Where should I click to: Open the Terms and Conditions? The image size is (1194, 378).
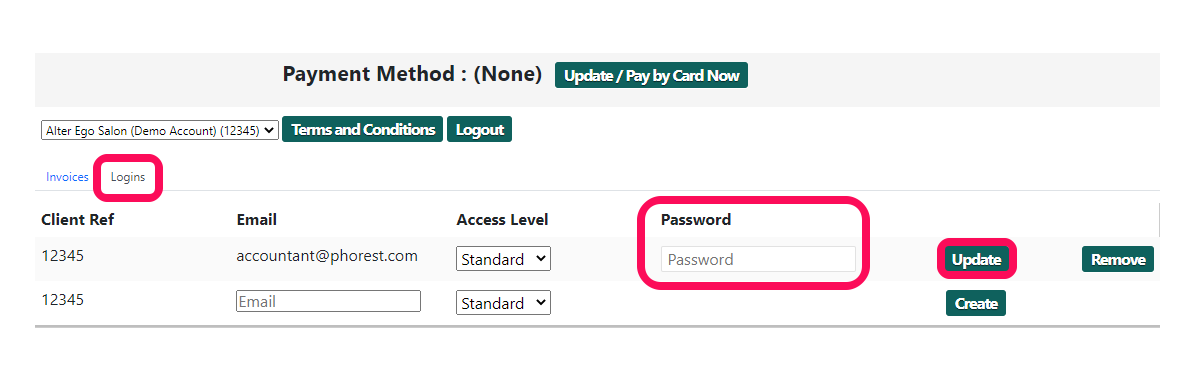point(362,130)
